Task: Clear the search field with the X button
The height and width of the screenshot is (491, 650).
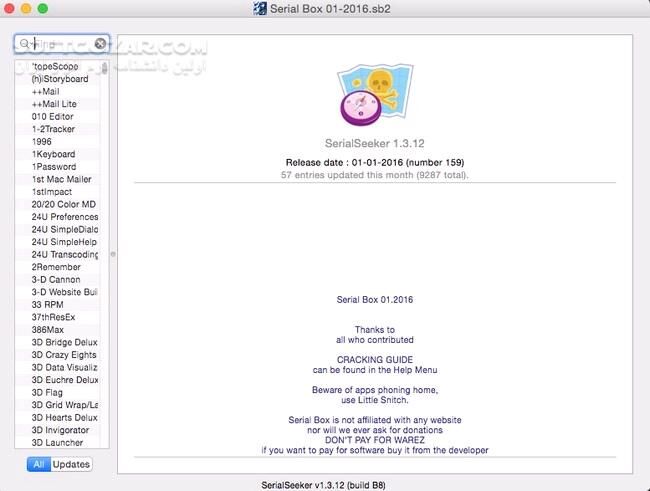Action: coord(100,44)
